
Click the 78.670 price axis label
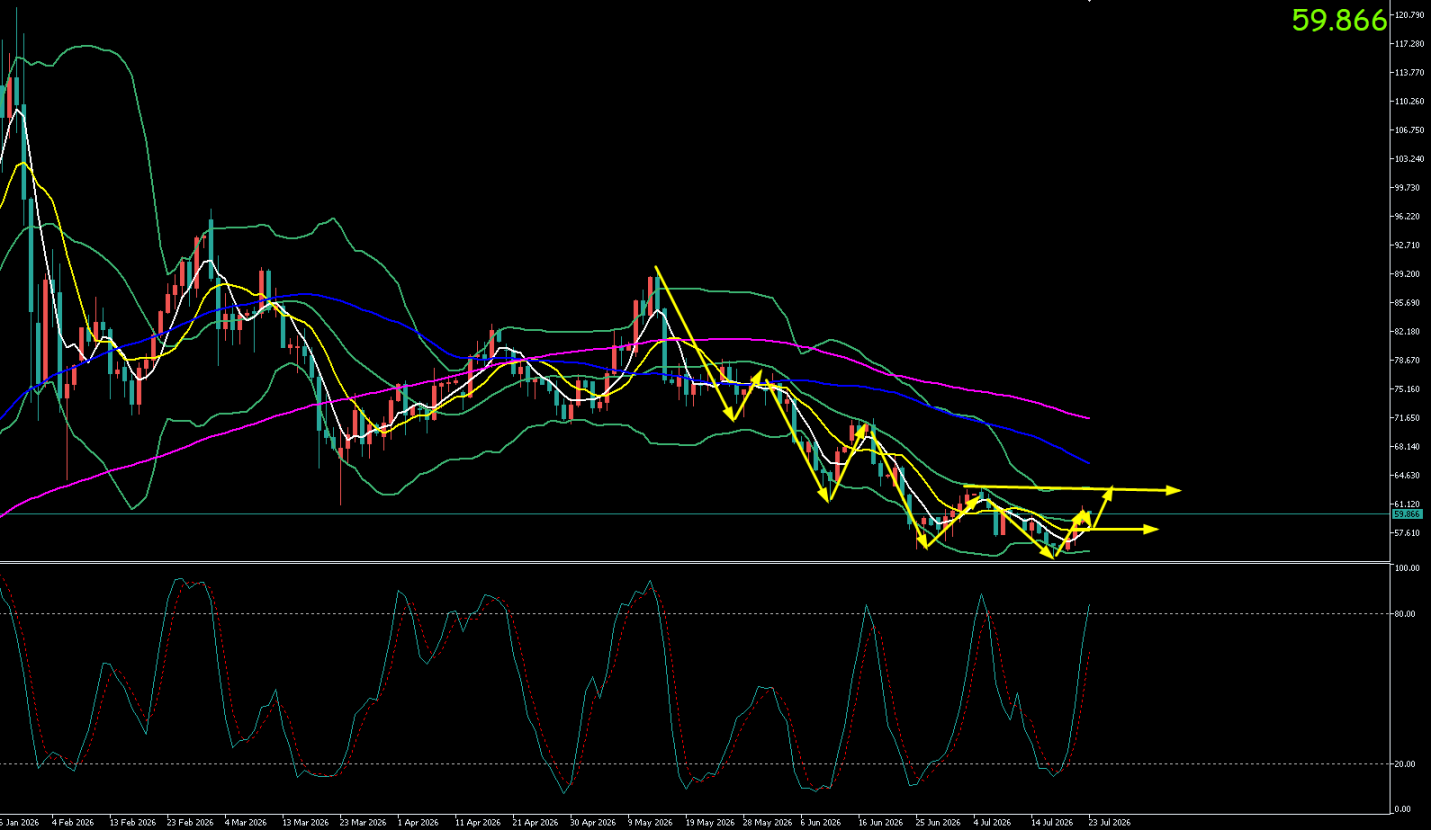coord(1408,360)
